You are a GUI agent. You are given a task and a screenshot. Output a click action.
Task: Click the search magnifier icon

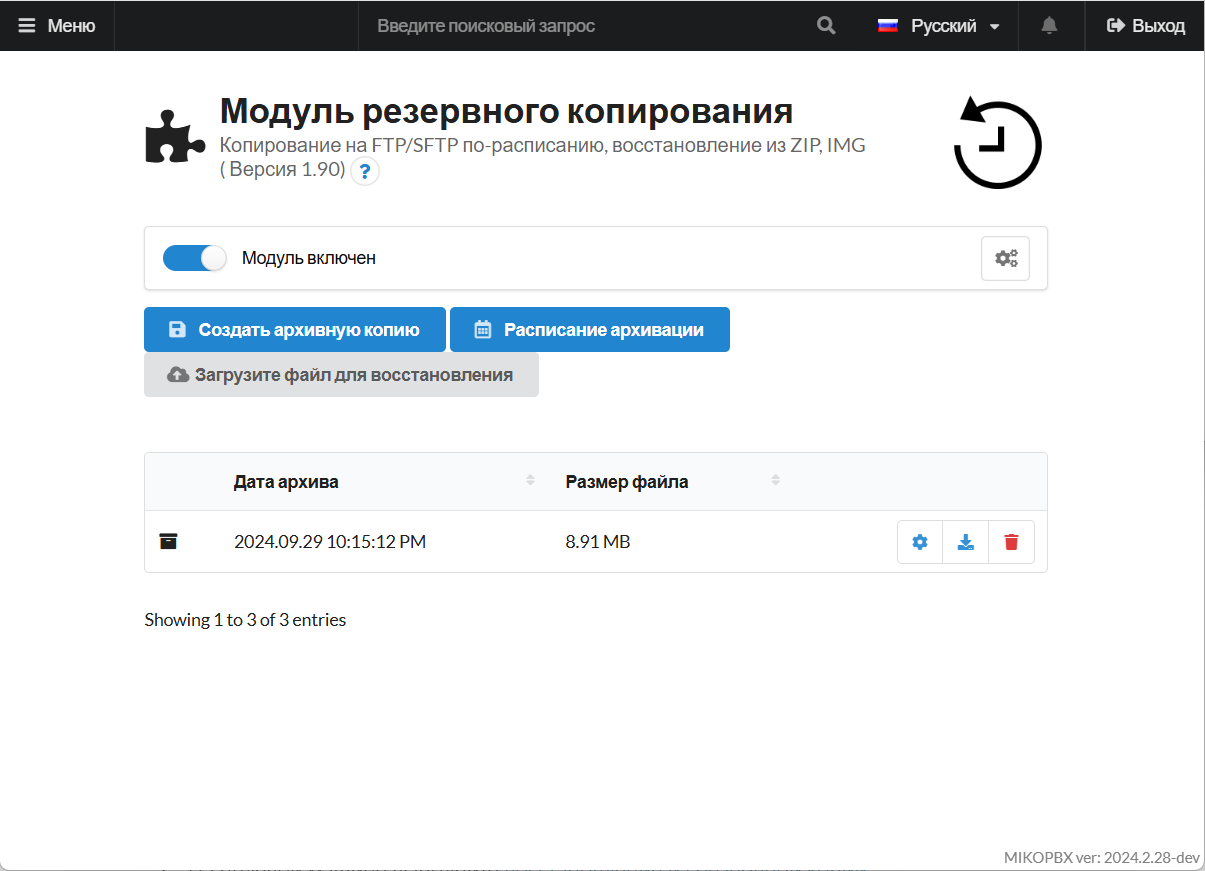pyautogui.click(x=826, y=26)
